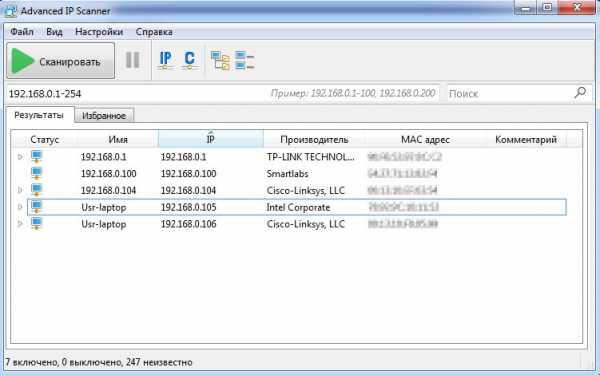This screenshot has width=600, height=375.
Task: Expand the 192.168.0.104 device row
Action: tap(20, 190)
